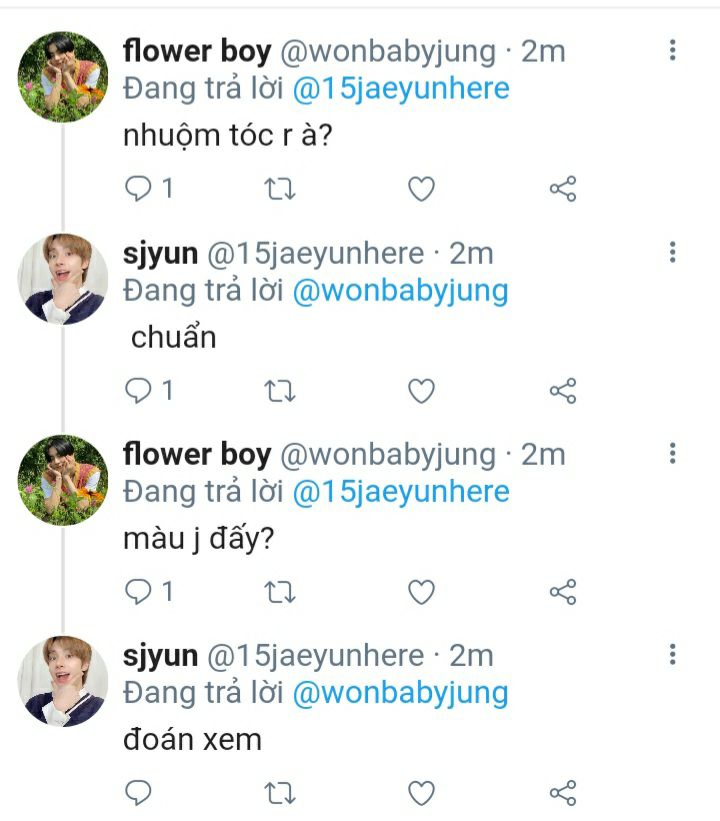Open @15jaeyunhere mention in first tweet
Screen dimensions: 720x821
401,88
